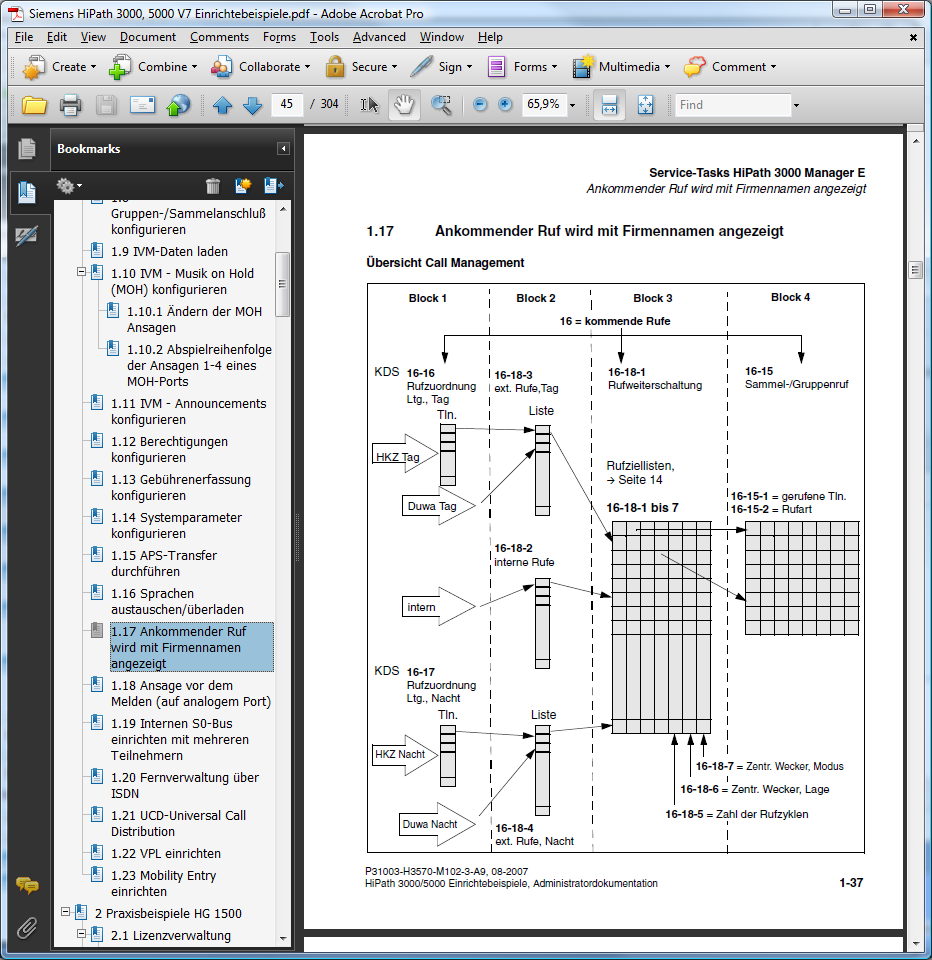Click the Save floppy disk icon

(x=106, y=105)
